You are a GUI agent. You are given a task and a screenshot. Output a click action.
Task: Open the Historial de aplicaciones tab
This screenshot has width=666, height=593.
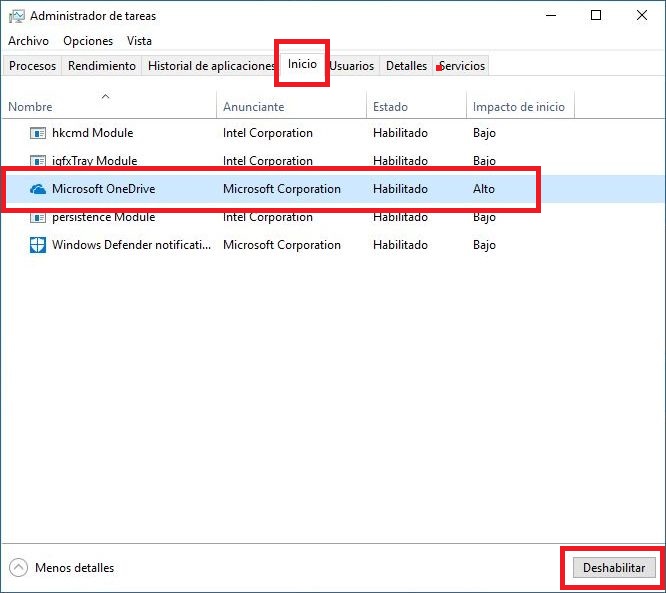click(x=211, y=66)
